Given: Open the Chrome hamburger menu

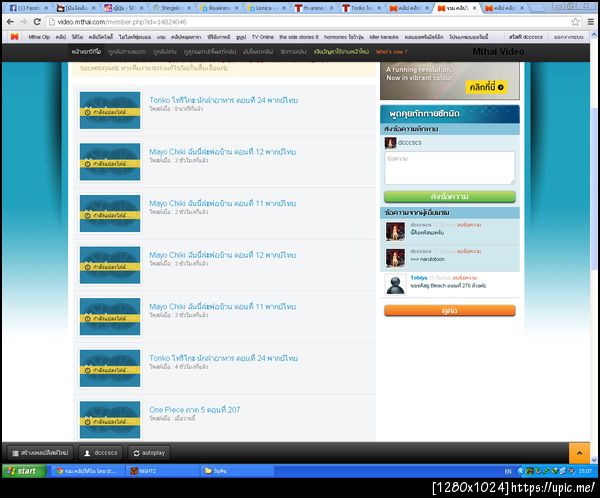Looking at the screenshot, I should tap(591, 22).
